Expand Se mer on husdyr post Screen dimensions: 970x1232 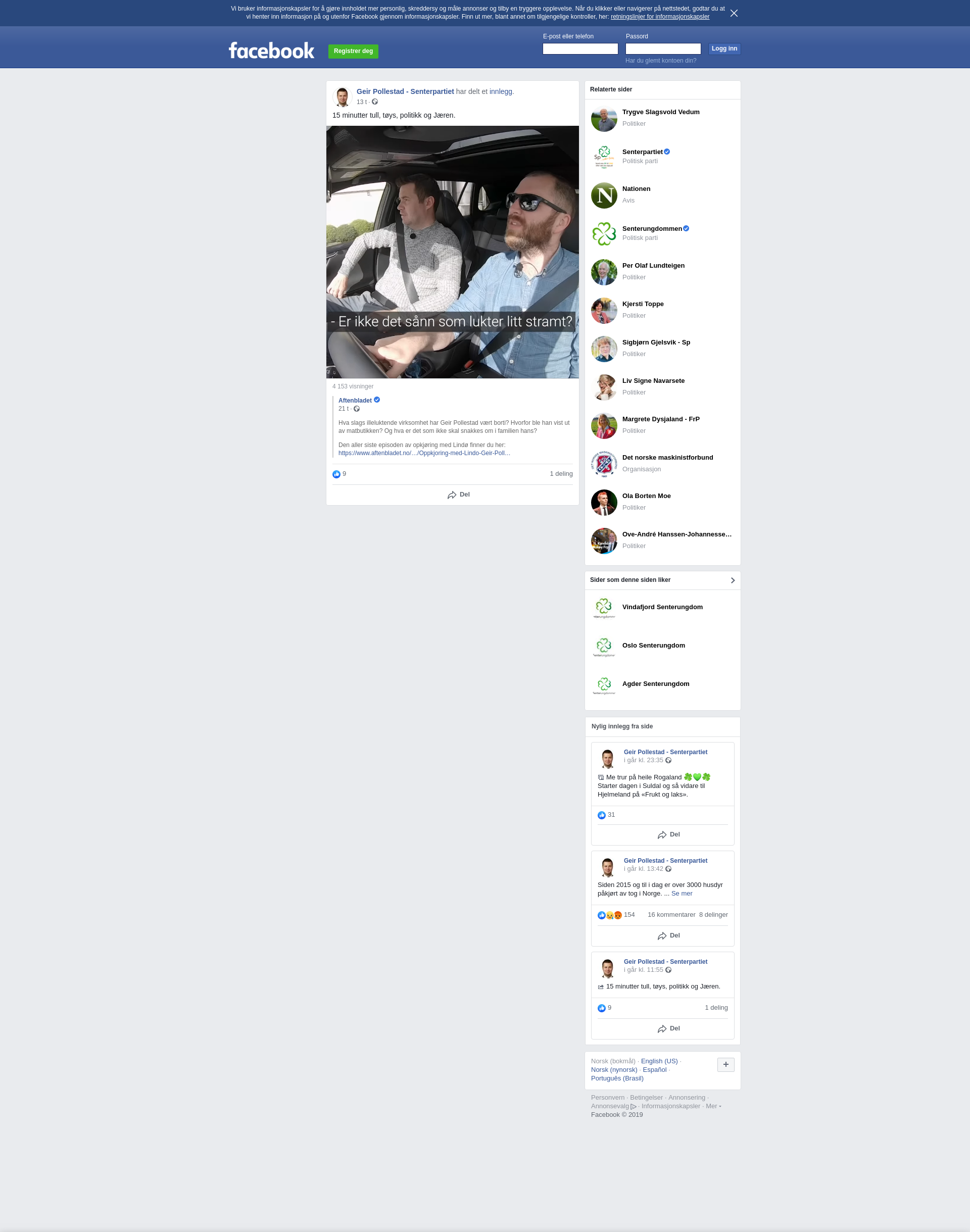pos(682,894)
